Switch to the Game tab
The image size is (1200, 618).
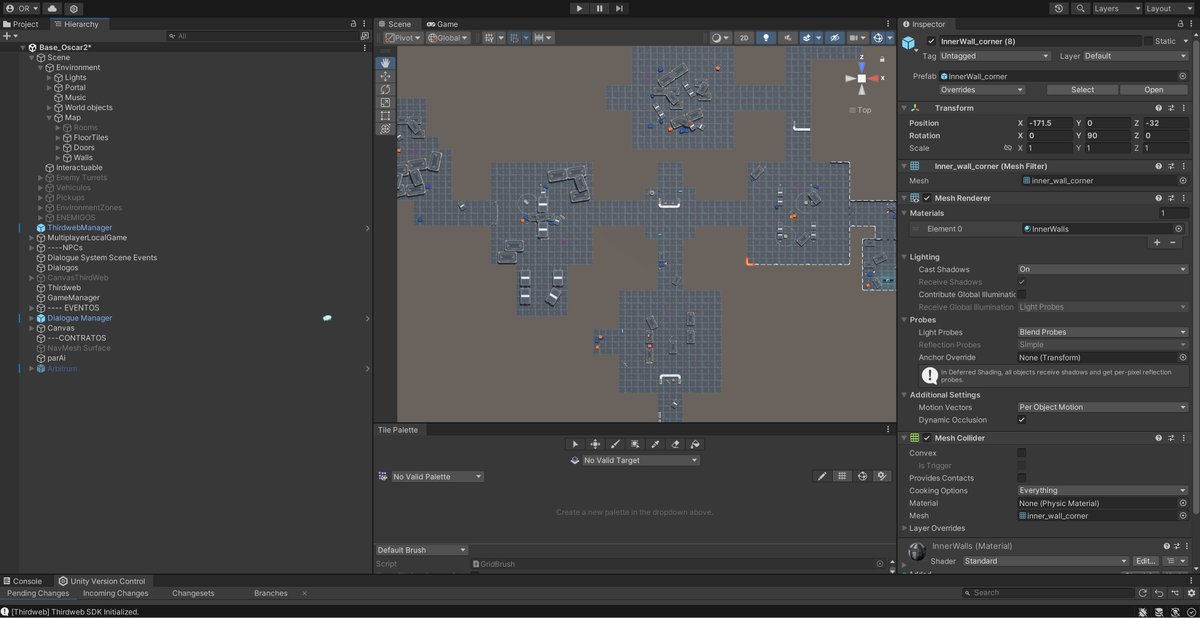442,24
